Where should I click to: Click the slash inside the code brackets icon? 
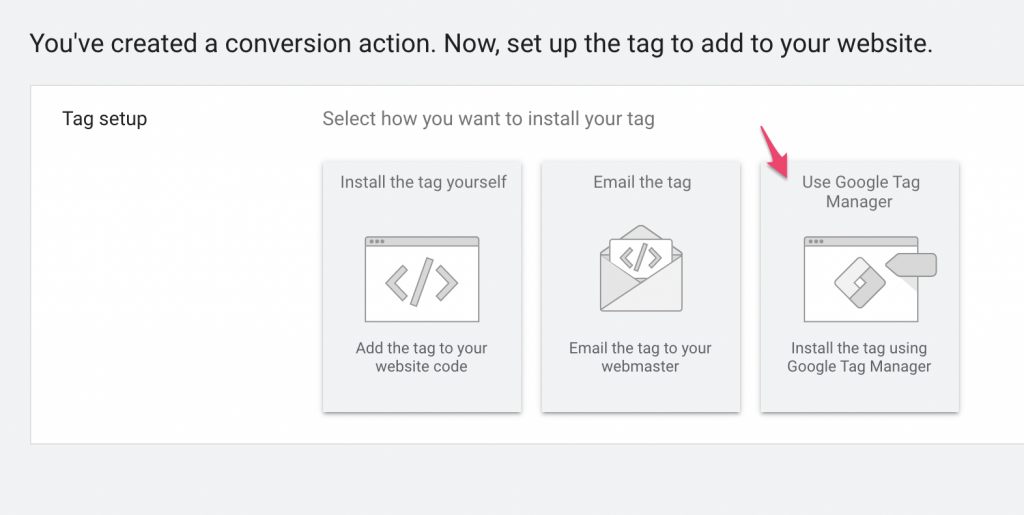[422, 282]
